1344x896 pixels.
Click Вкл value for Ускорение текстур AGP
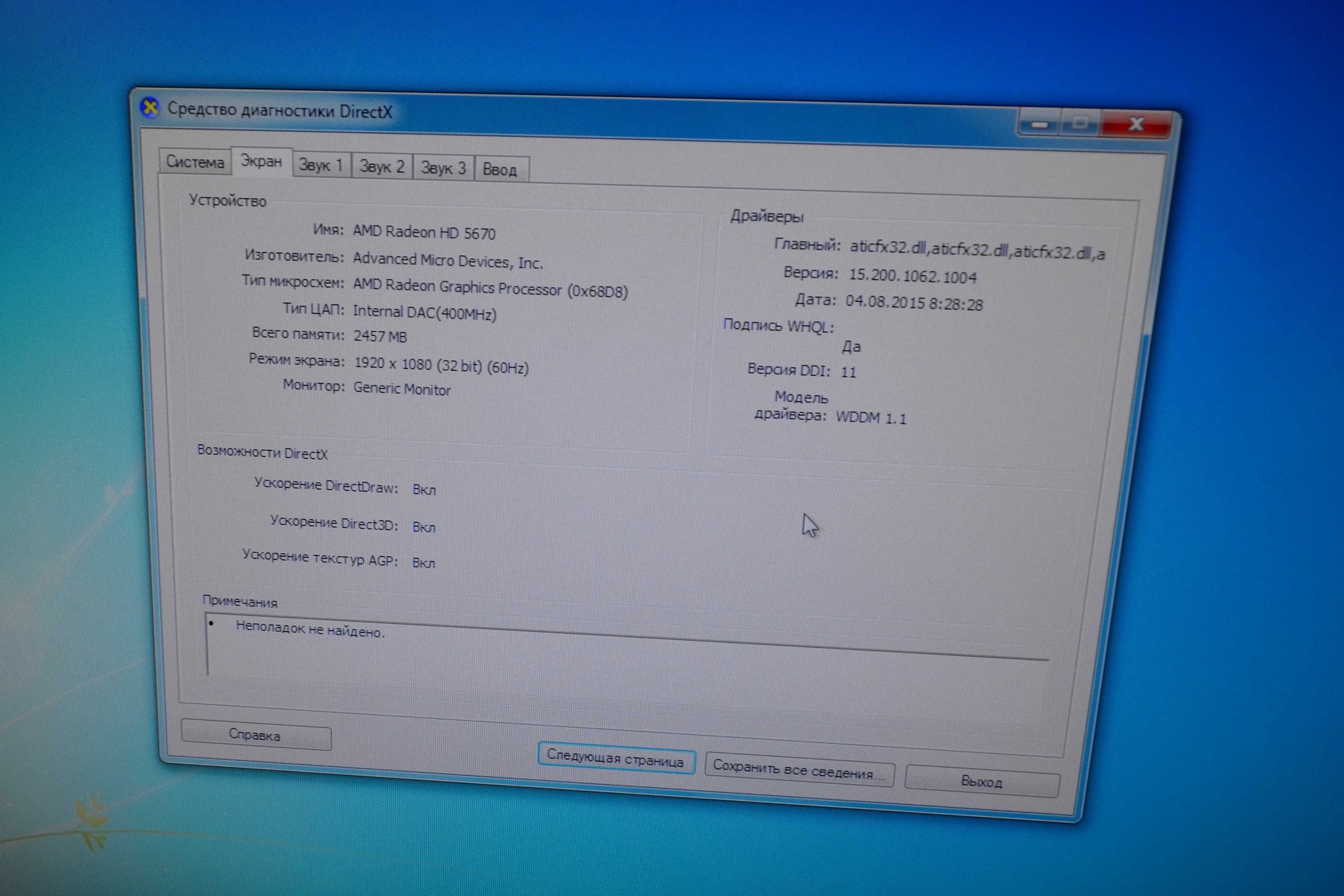pos(423,563)
